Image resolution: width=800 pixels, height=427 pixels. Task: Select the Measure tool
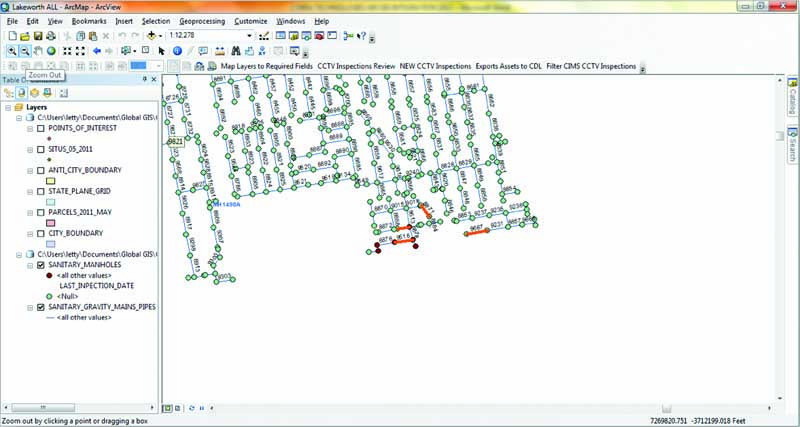pos(220,51)
